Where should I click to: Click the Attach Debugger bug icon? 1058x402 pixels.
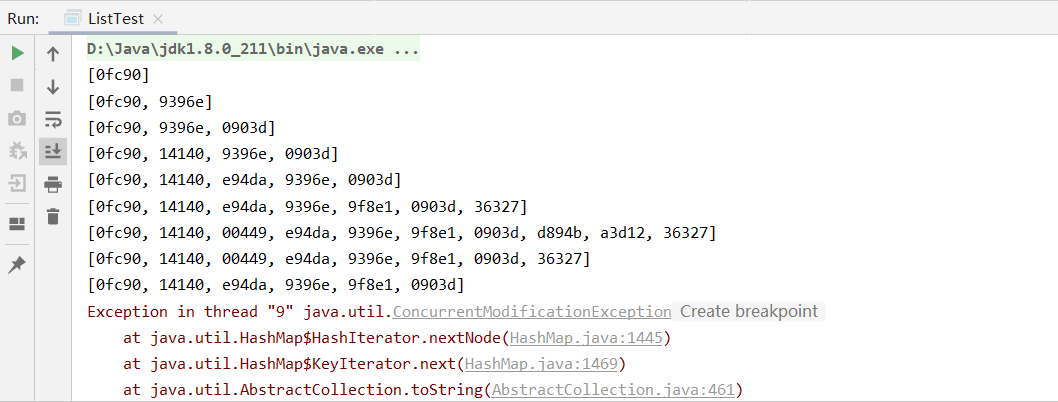pos(18,150)
